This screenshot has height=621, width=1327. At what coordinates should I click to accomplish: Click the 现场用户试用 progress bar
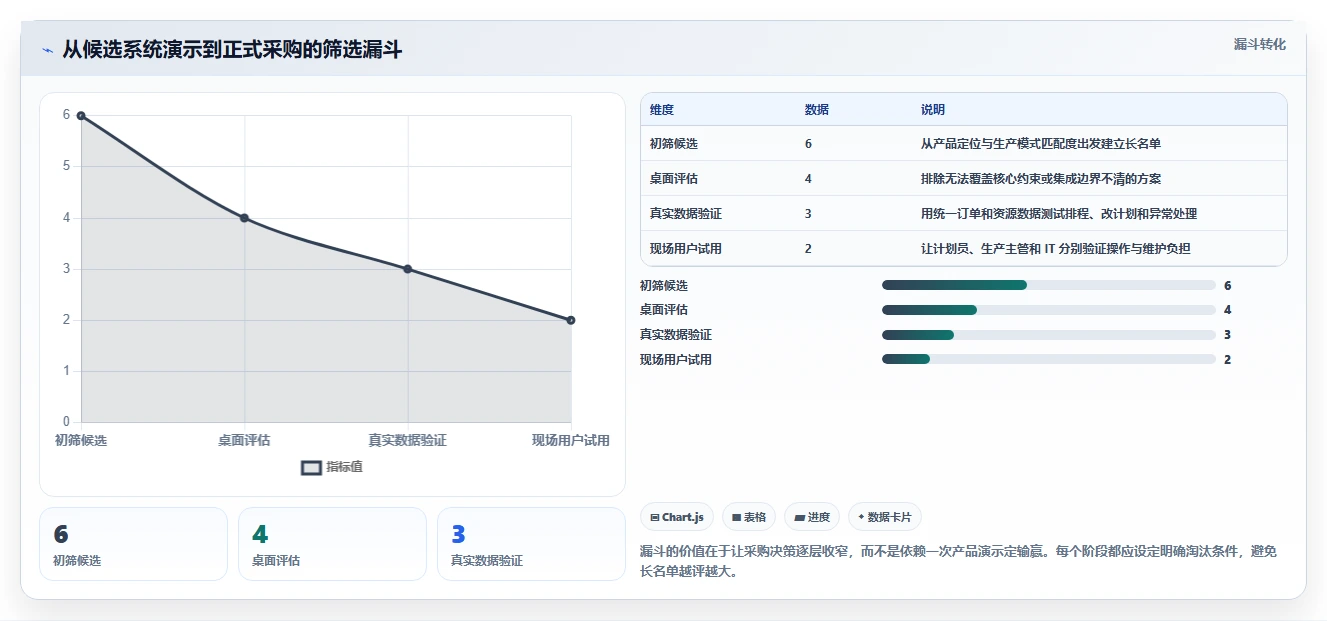click(1049, 359)
